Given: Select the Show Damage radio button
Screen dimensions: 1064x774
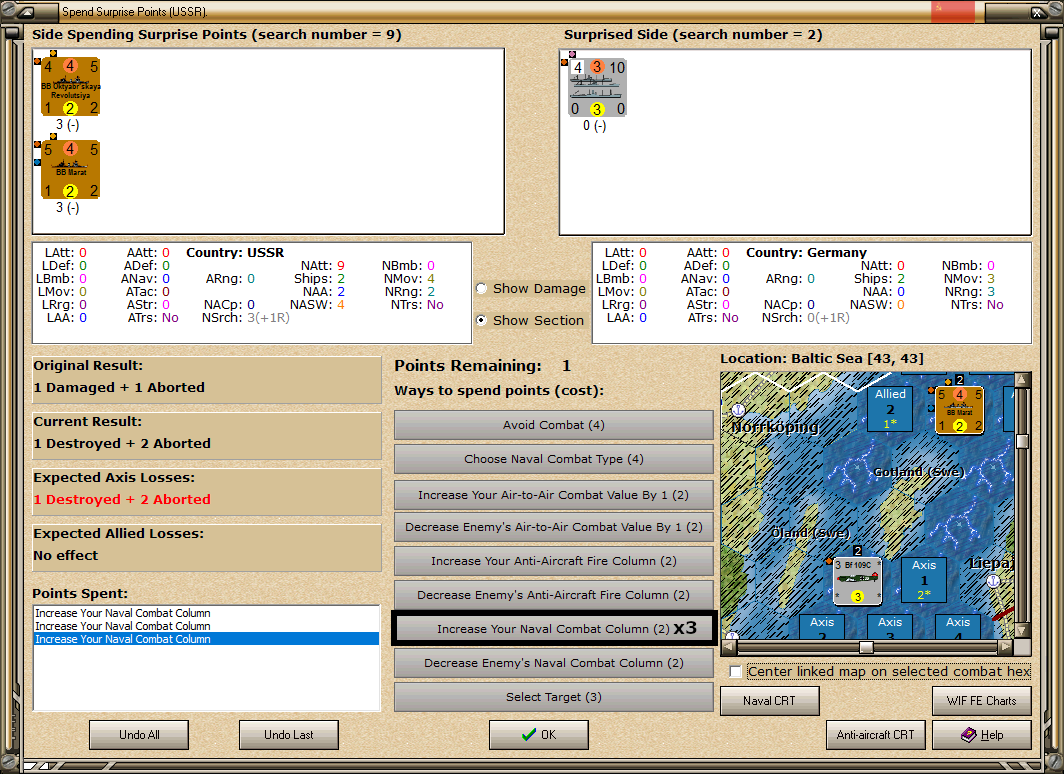Looking at the screenshot, I should coord(482,288).
